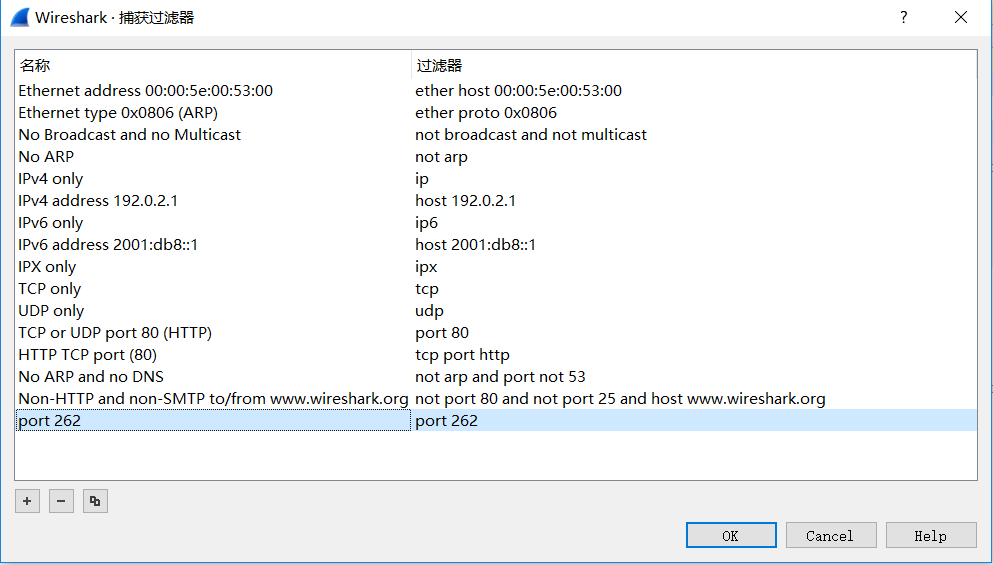Click the minus icon to remove the filter
The height and width of the screenshot is (565, 993).
point(61,501)
